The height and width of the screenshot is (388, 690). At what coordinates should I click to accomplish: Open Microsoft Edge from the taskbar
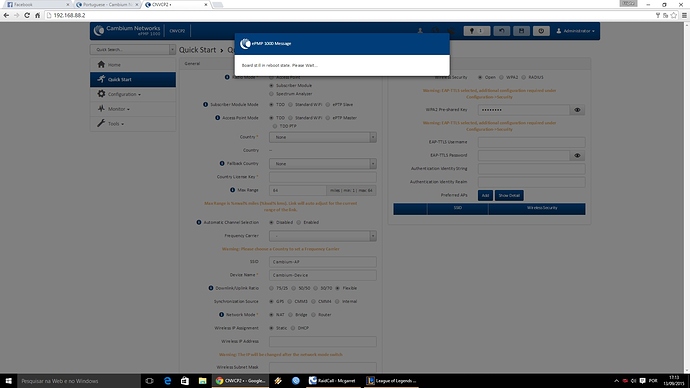pyautogui.click(x=167, y=381)
